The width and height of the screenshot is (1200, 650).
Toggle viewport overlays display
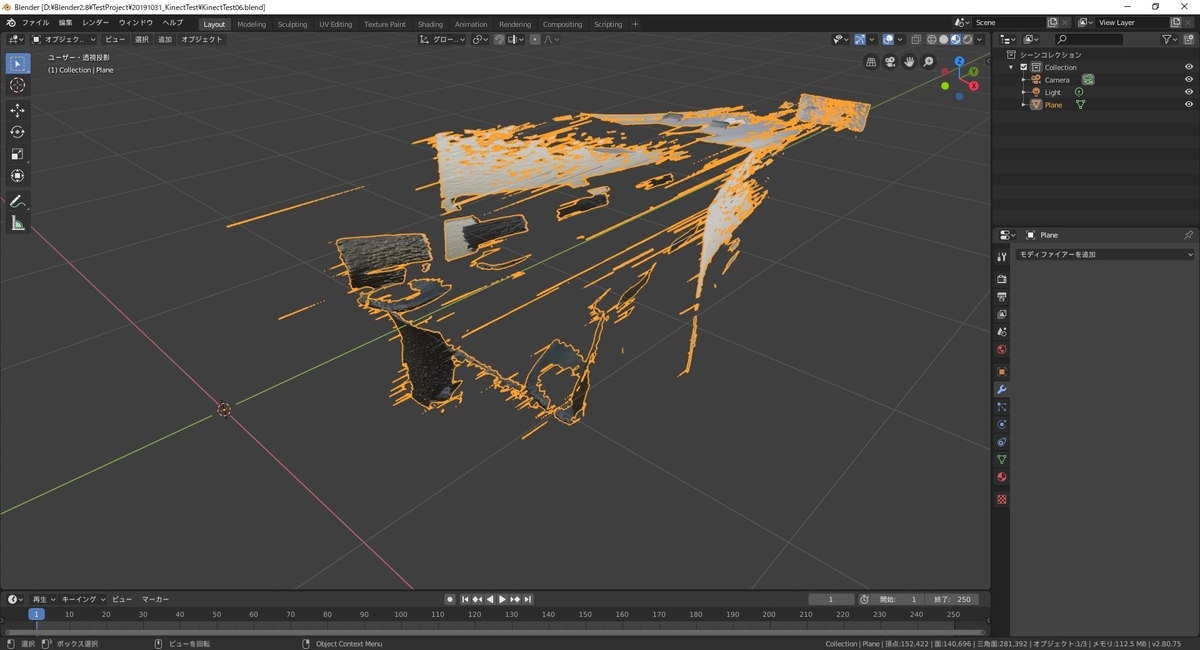[888, 40]
